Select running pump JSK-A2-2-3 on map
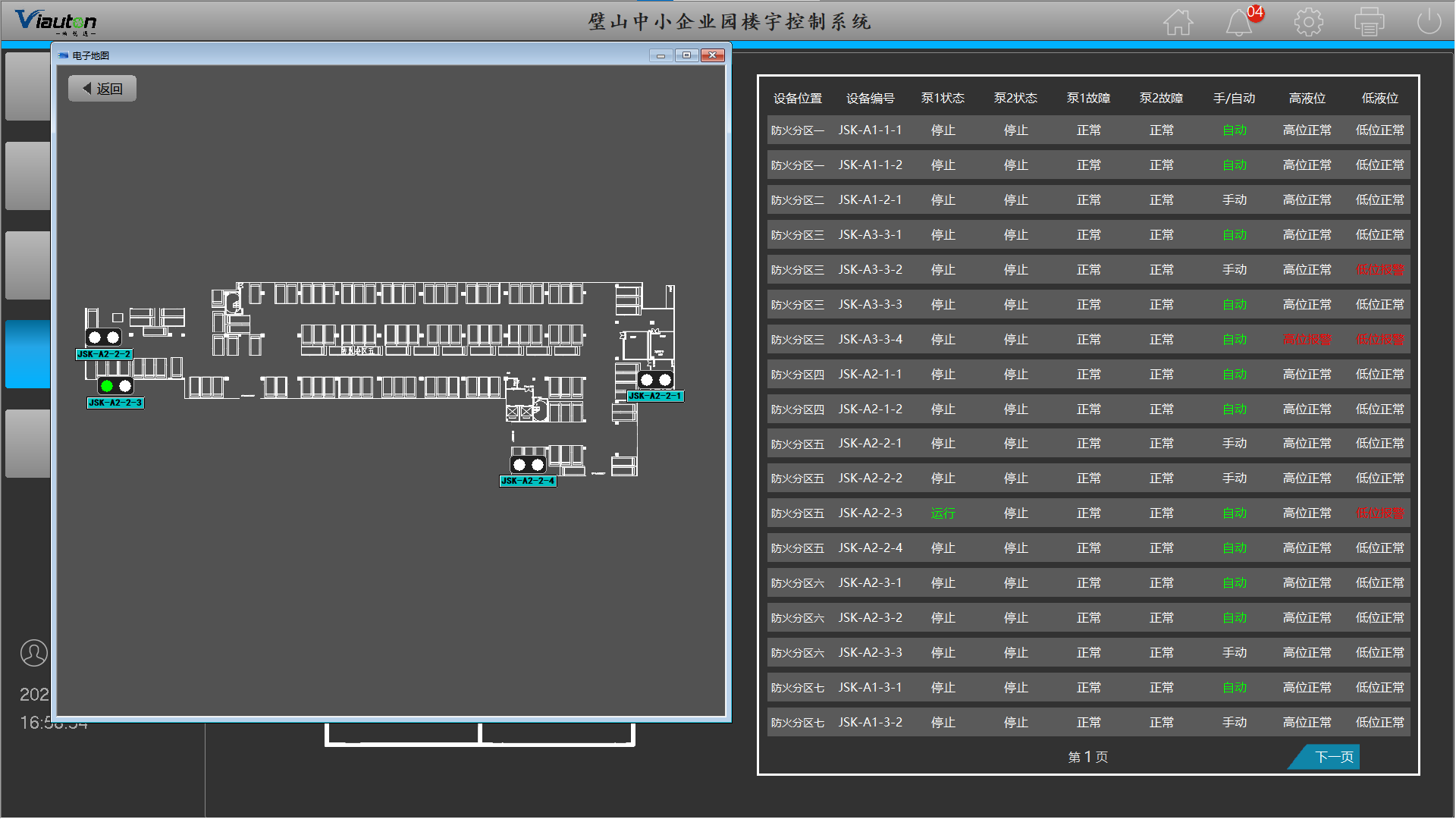1456x819 pixels. coord(115,386)
